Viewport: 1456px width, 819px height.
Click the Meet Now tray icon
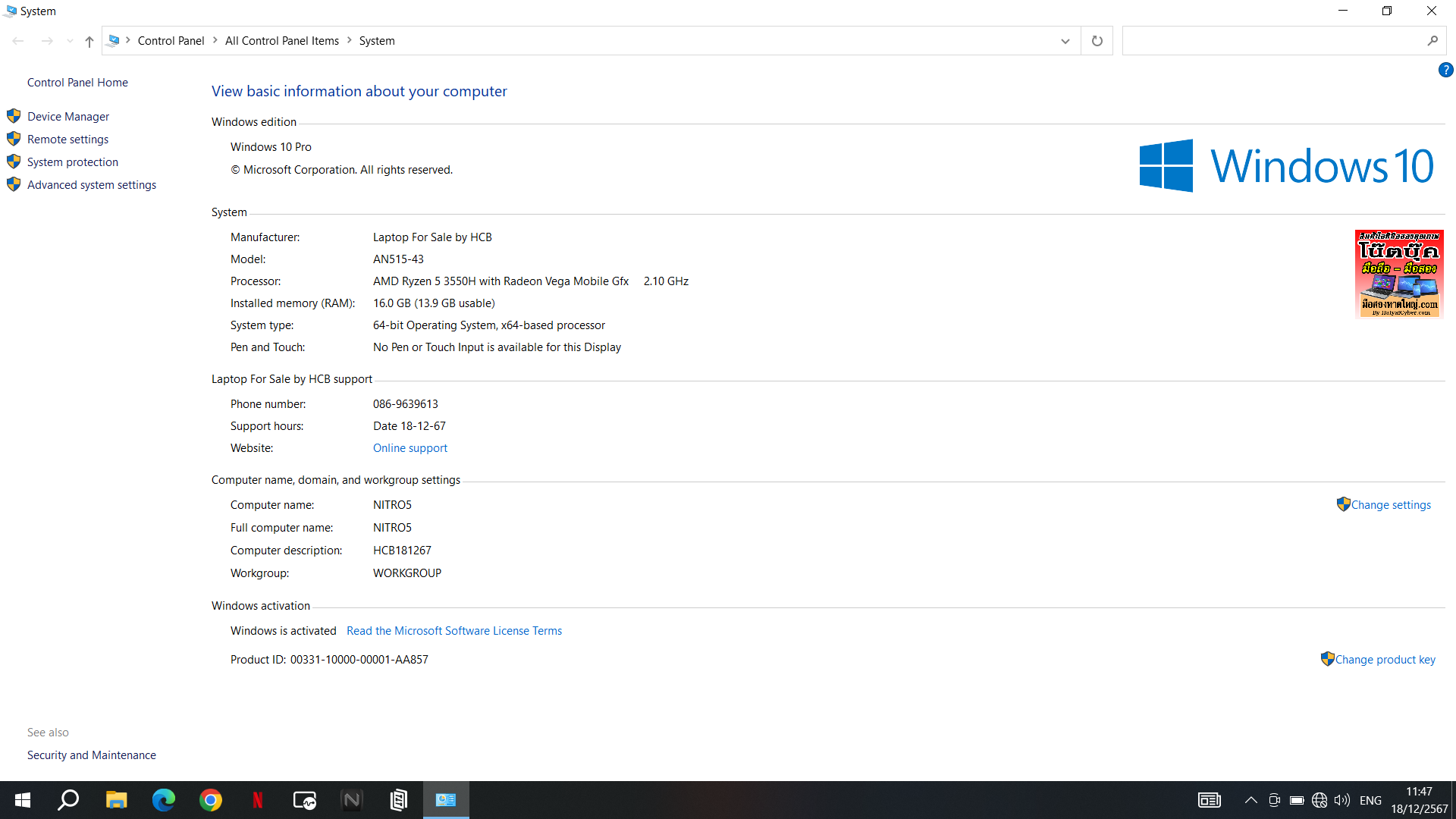pyautogui.click(x=1274, y=800)
